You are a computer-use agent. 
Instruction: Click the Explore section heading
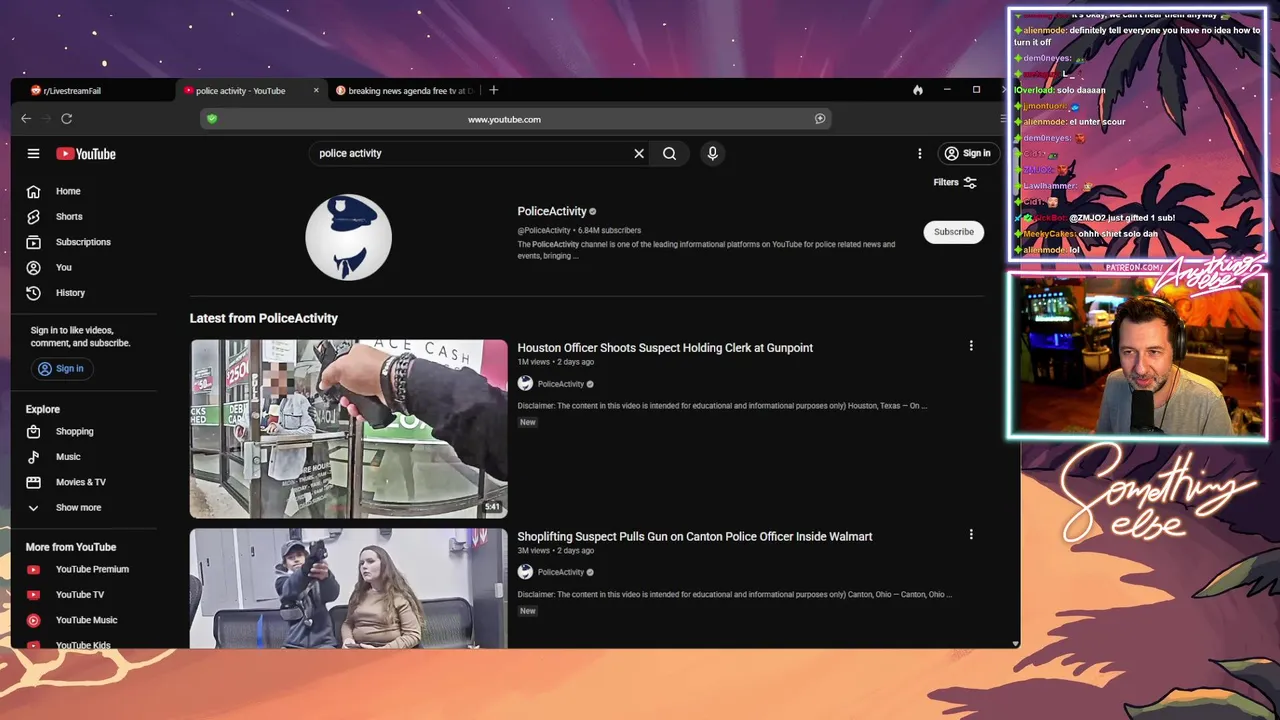tap(43, 409)
